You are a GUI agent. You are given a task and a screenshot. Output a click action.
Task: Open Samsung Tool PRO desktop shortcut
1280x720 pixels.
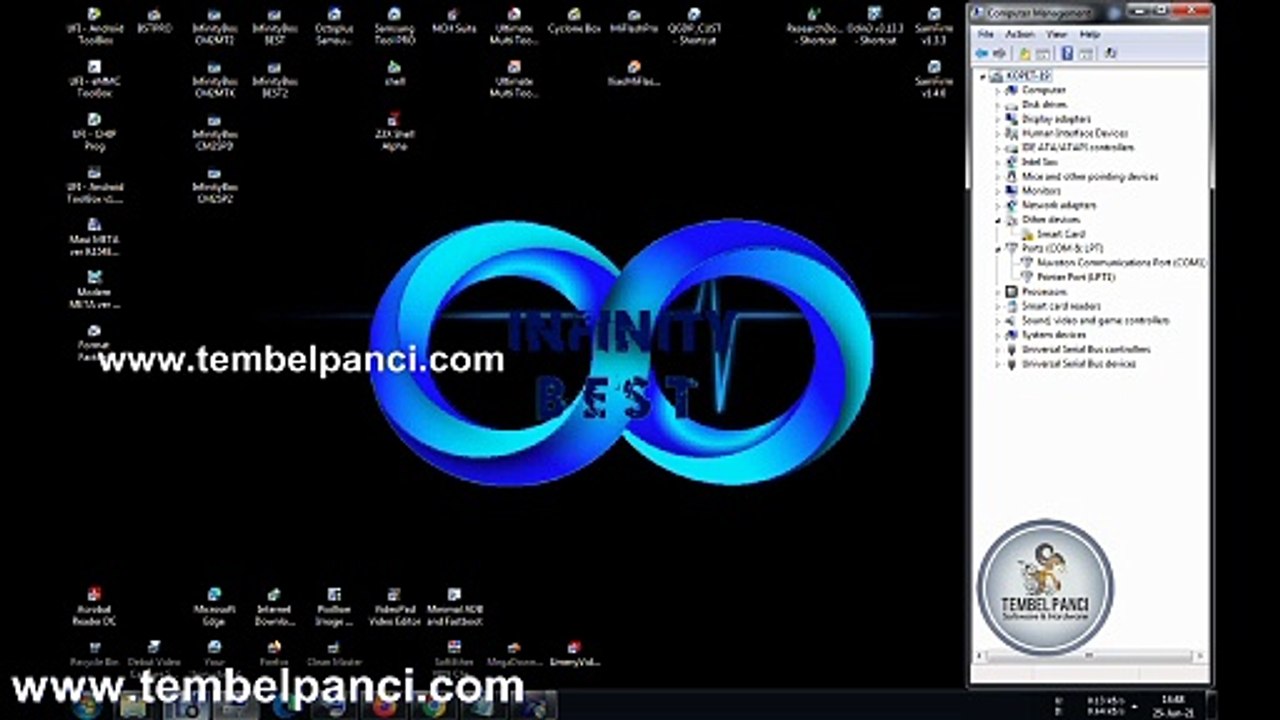click(394, 26)
